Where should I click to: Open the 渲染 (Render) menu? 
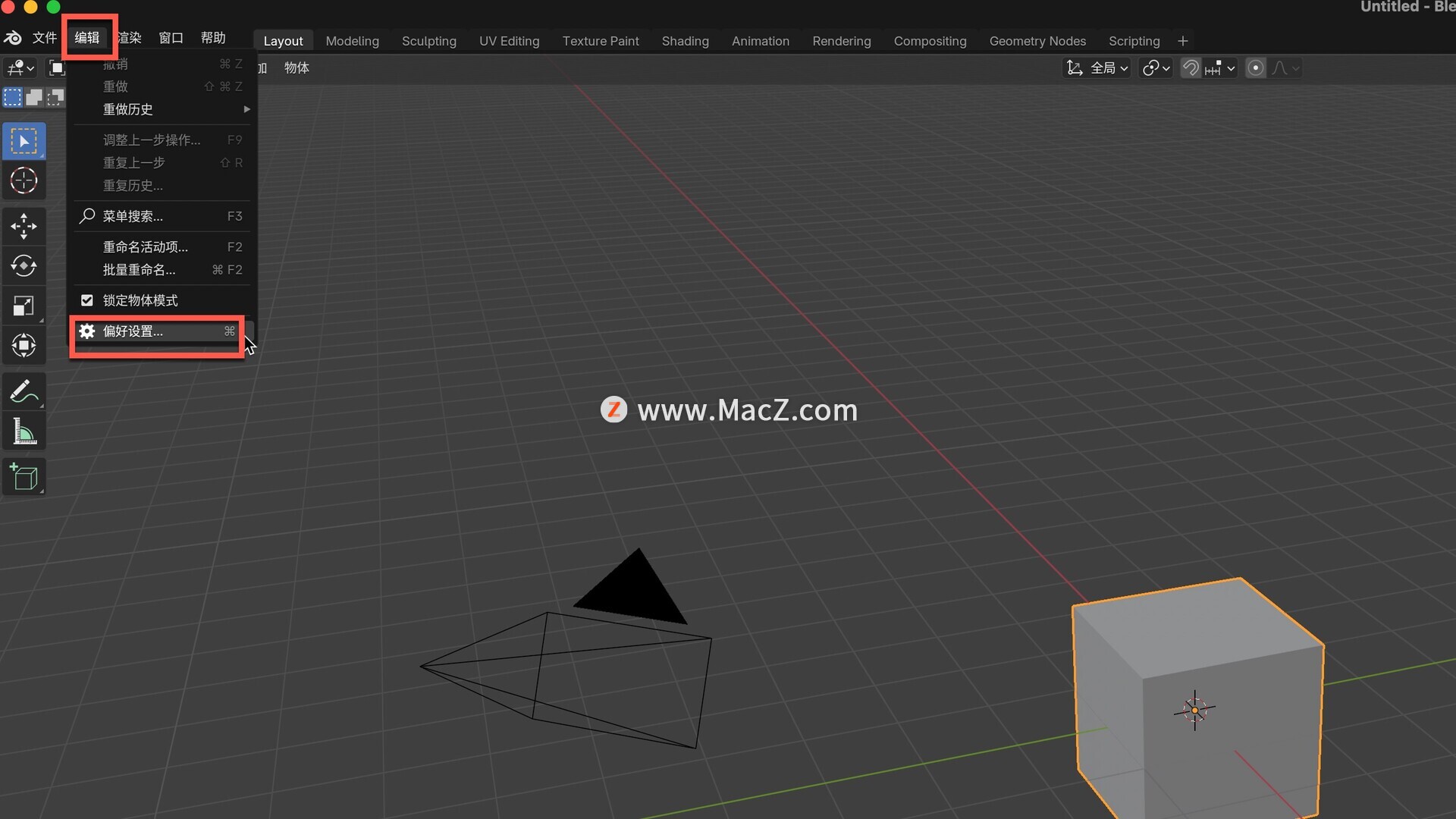pos(130,38)
